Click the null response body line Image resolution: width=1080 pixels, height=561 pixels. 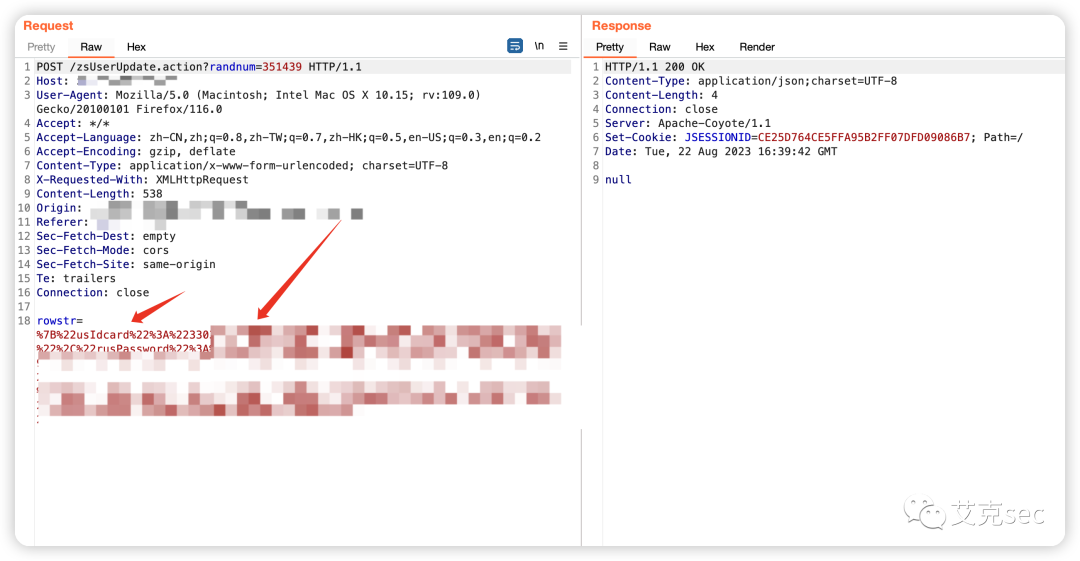coord(618,180)
